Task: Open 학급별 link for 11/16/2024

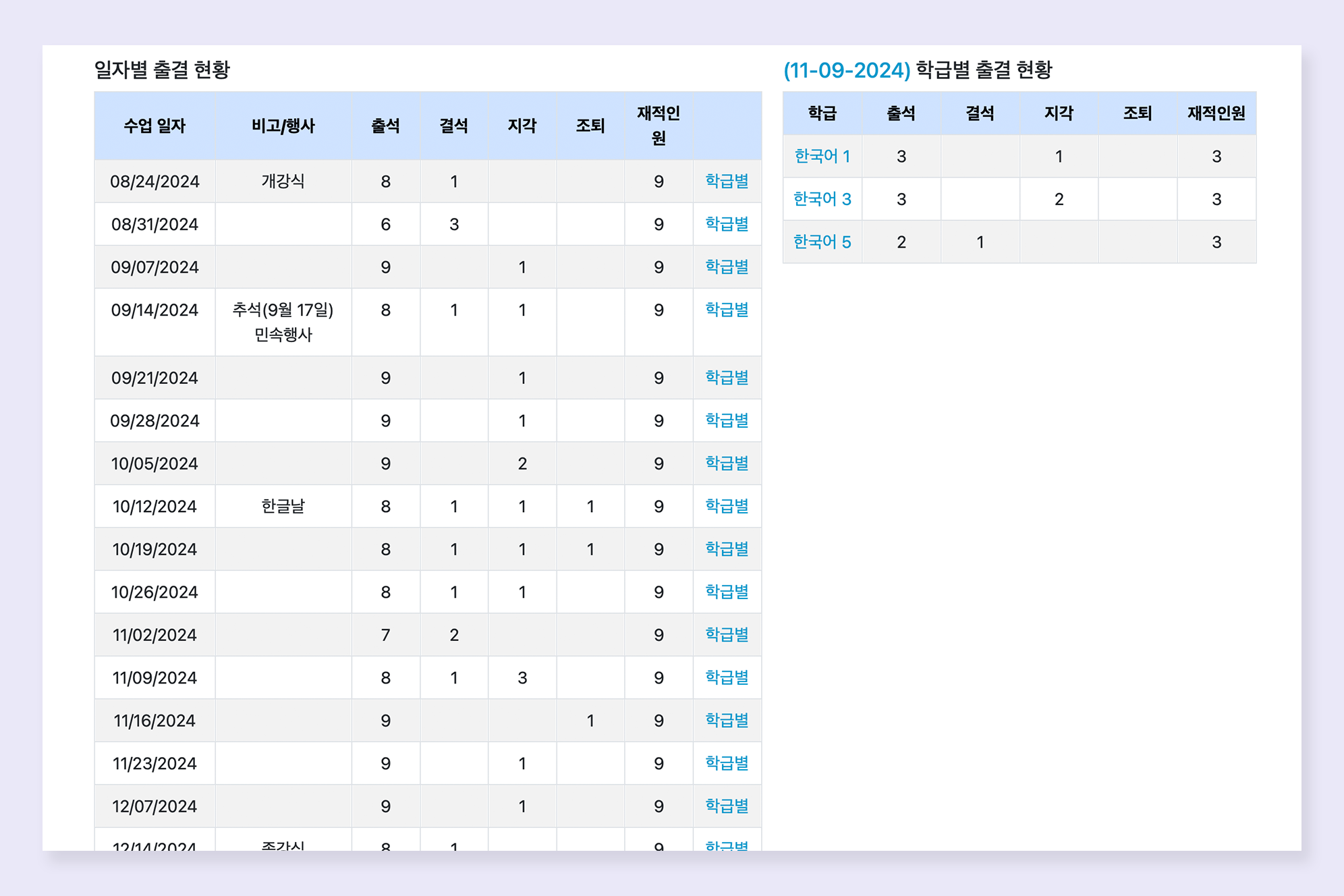Action: coord(727,720)
